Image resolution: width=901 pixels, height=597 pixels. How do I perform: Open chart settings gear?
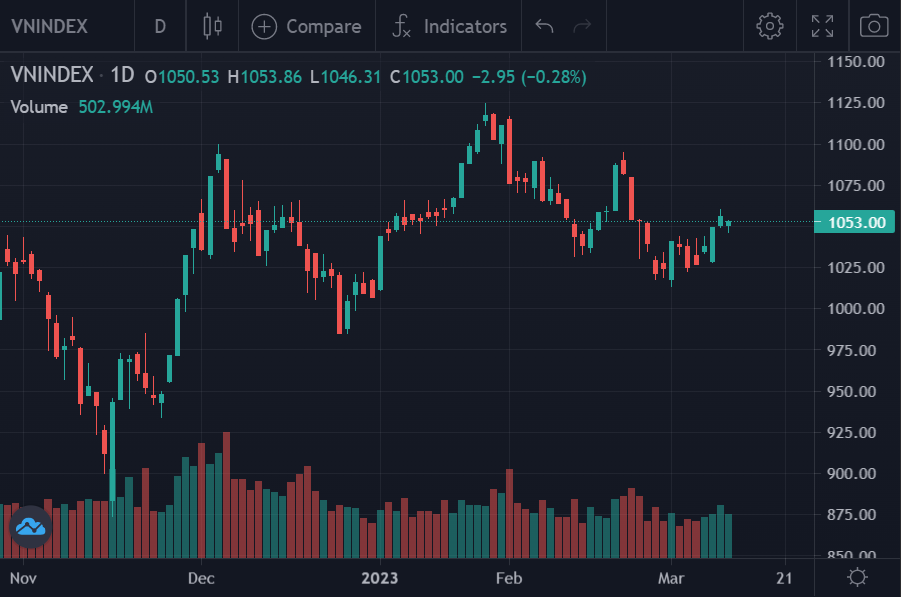pyautogui.click(x=769, y=26)
